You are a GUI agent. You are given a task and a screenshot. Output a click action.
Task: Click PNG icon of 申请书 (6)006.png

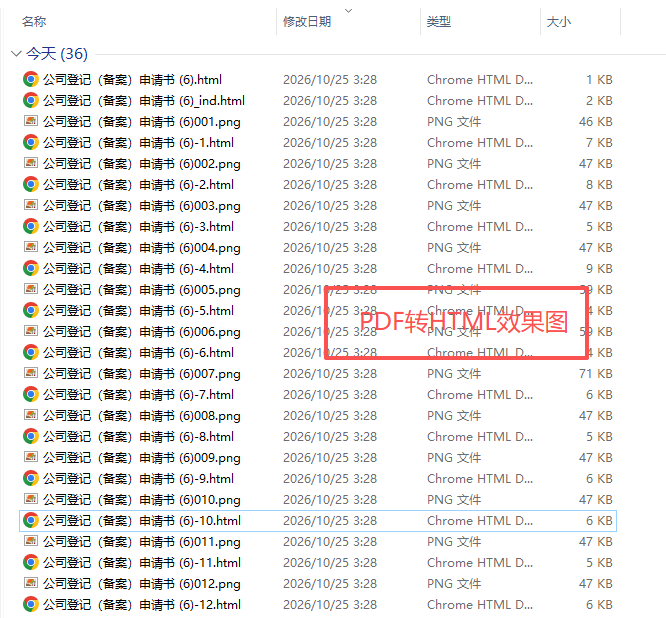[x=31, y=331]
